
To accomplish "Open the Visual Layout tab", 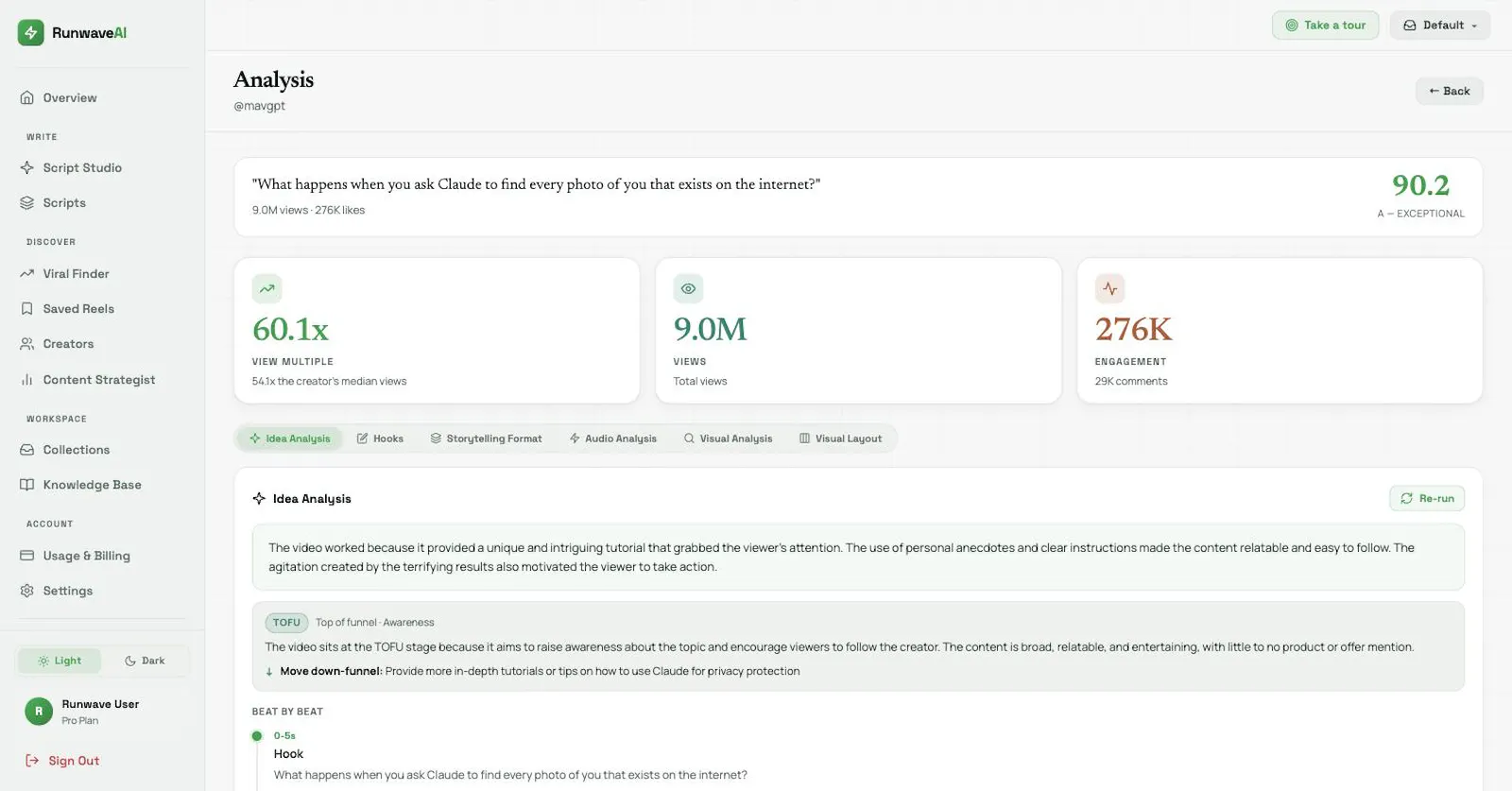I will click(841, 438).
